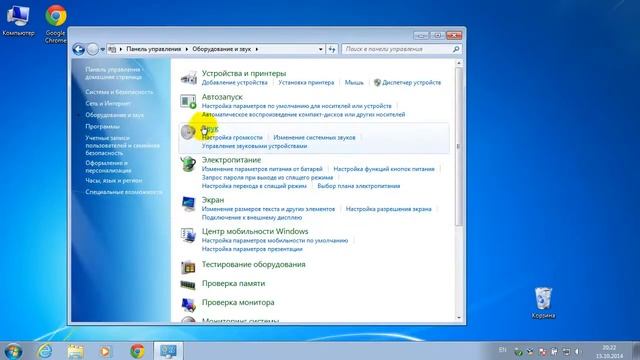This screenshot has width=640, height=360.
Task: Open the Мышь settings link
Action: tap(354, 82)
